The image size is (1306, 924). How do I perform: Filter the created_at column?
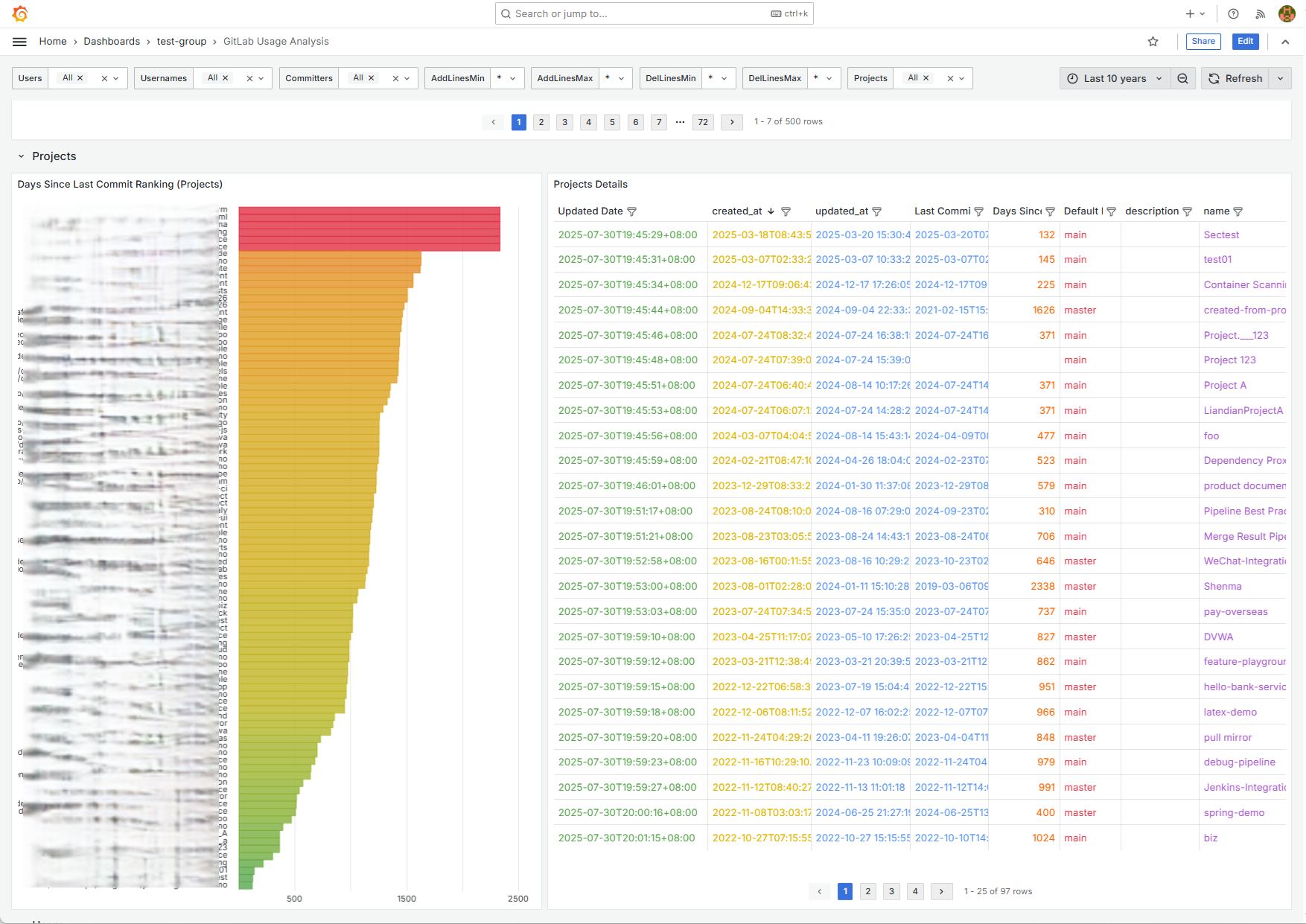coord(786,211)
